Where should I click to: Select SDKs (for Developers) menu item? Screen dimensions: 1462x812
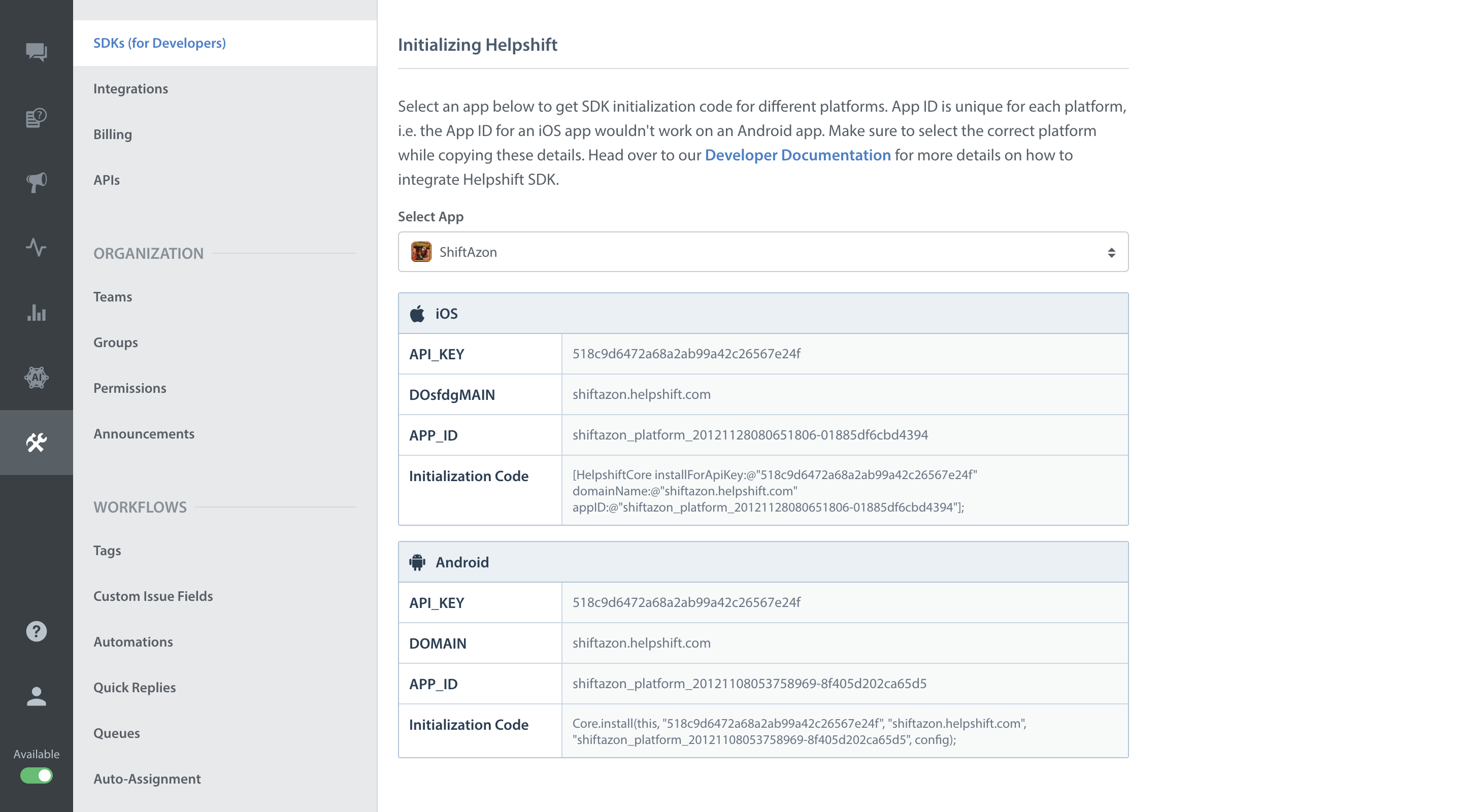(x=159, y=43)
